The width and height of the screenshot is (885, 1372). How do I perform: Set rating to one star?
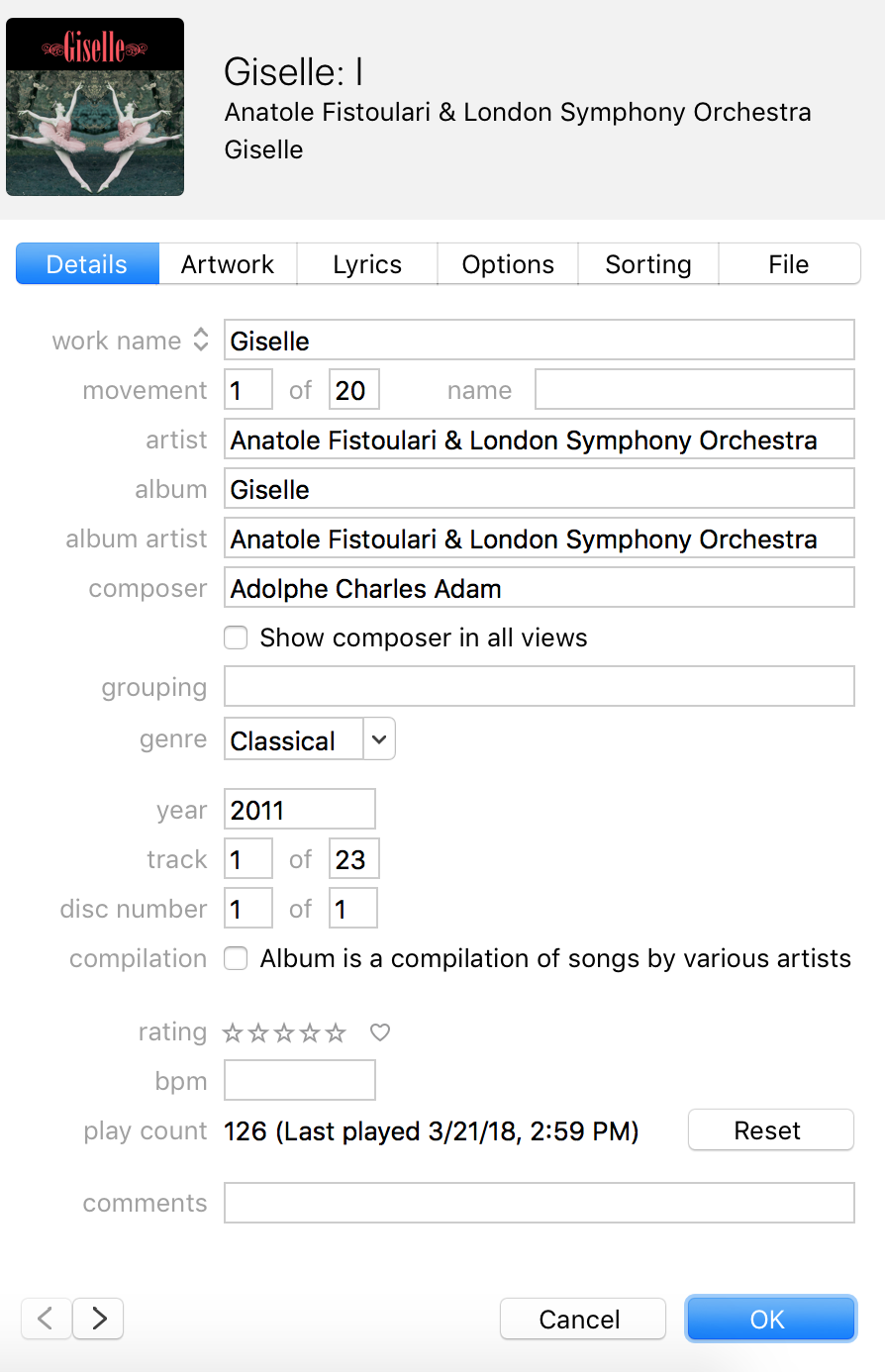click(233, 1032)
